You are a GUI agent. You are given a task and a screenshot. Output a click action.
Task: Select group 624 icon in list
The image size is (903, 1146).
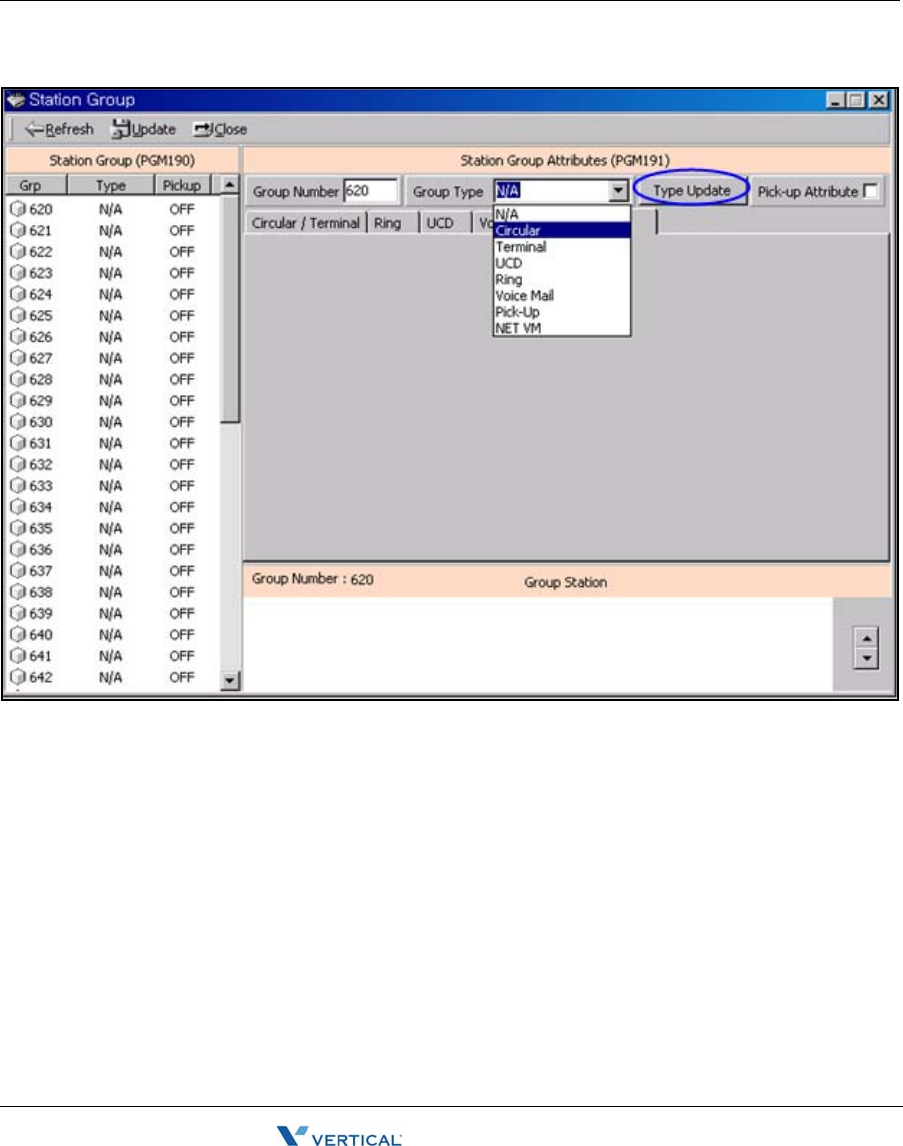point(18,294)
